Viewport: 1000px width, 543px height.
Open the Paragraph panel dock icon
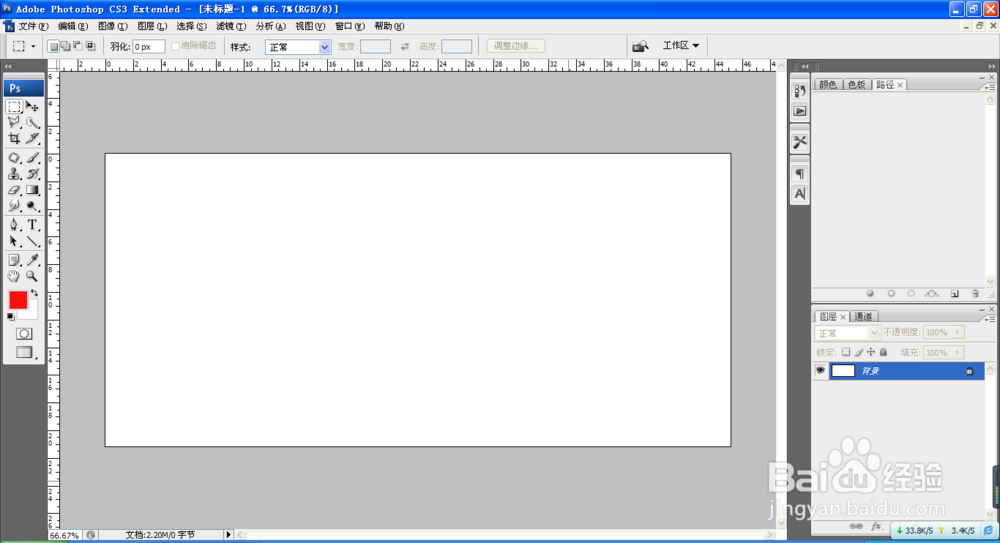pos(800,174)
